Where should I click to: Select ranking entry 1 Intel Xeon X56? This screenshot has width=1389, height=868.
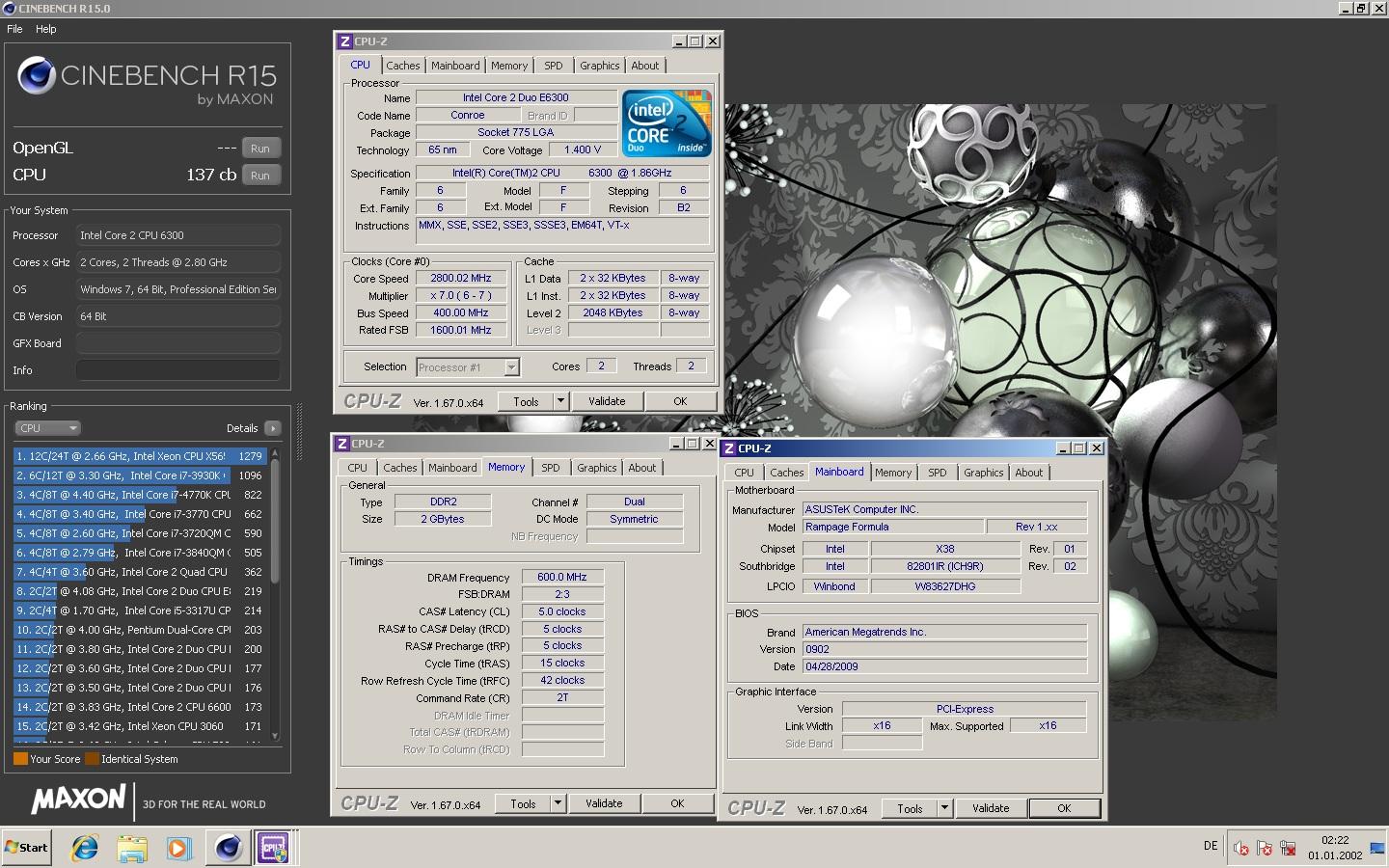(x=140, y=456)
